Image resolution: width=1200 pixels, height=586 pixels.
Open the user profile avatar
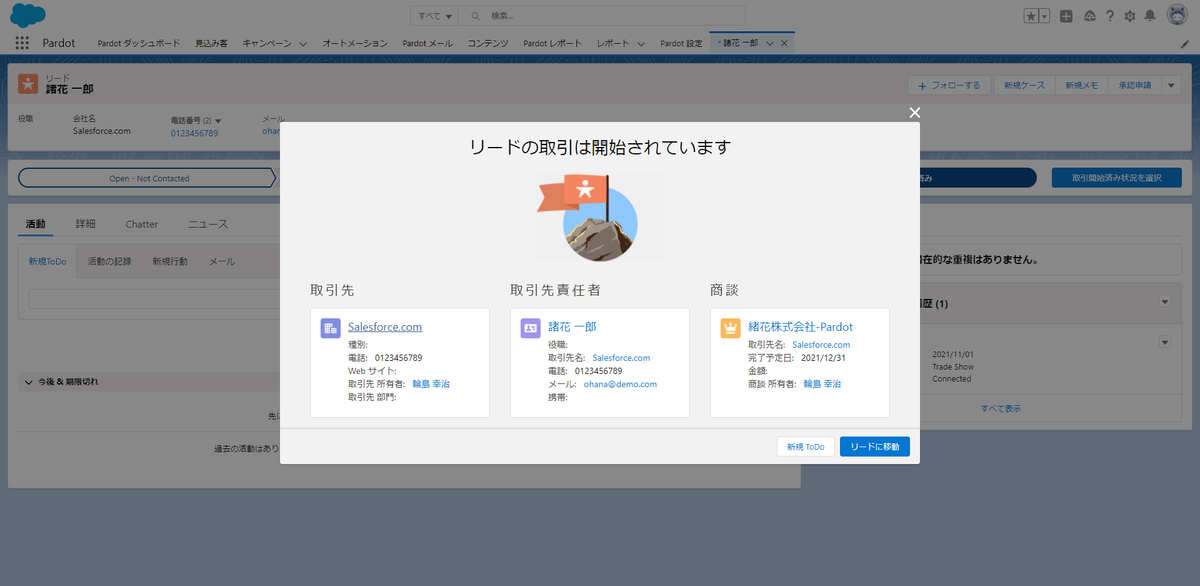click(1176, 16)
